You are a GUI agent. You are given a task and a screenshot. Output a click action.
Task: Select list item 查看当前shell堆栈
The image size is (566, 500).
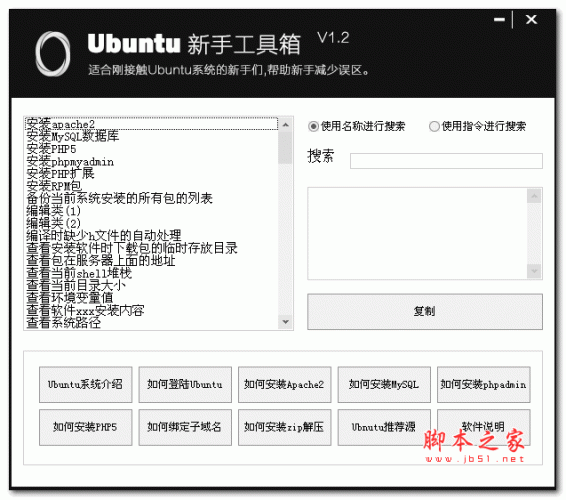pos(152,273)
